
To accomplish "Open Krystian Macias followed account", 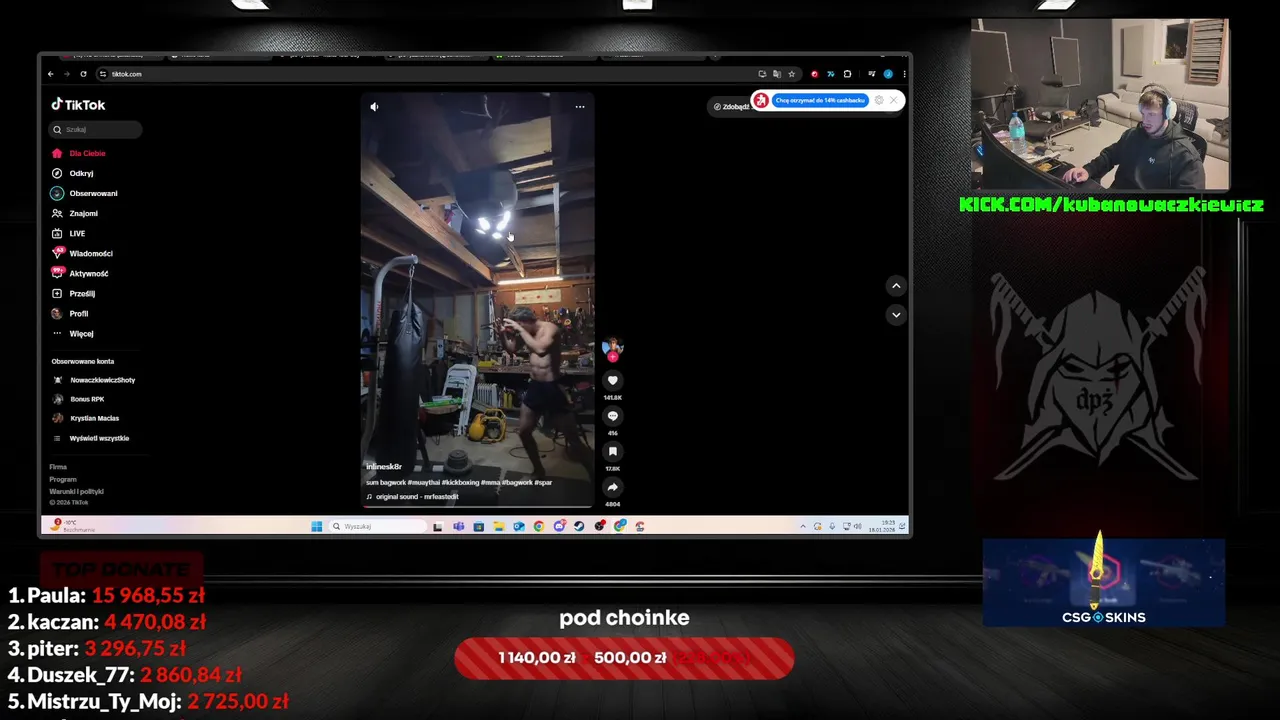I will coord(86,418).
